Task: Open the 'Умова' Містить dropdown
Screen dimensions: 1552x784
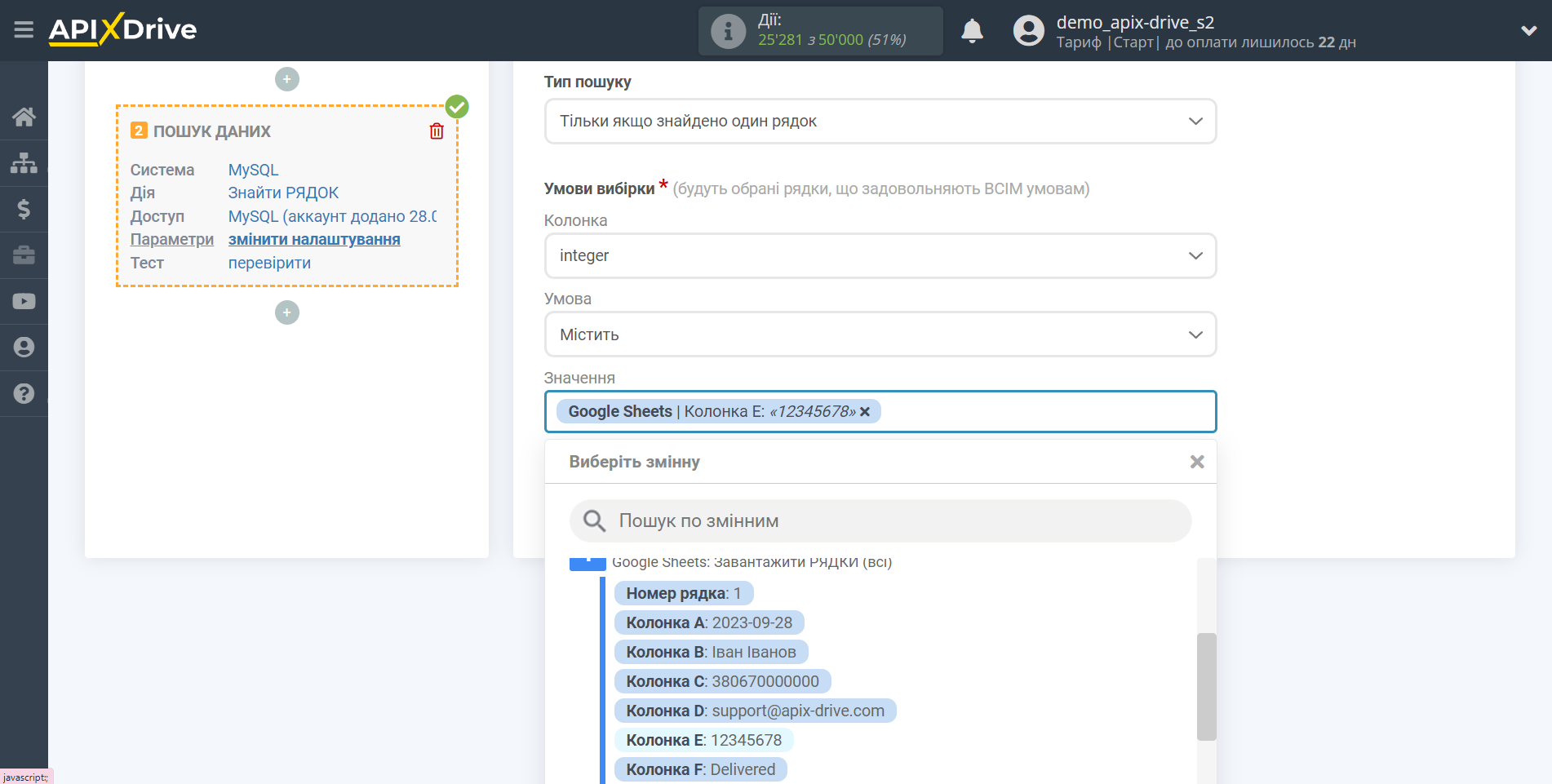Action: click(880, 334)
